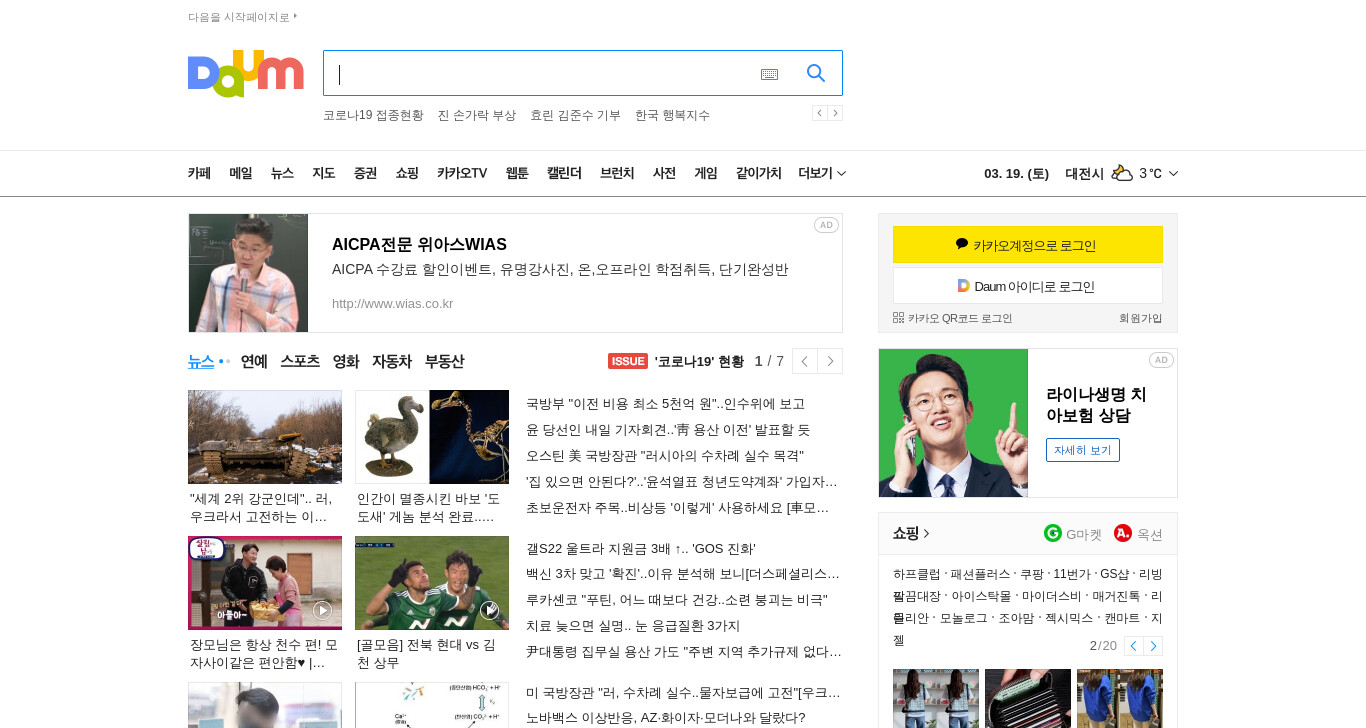Show previous suggested search terms
The height and width of the screenshot is (728, 1366).
[819, 113]
